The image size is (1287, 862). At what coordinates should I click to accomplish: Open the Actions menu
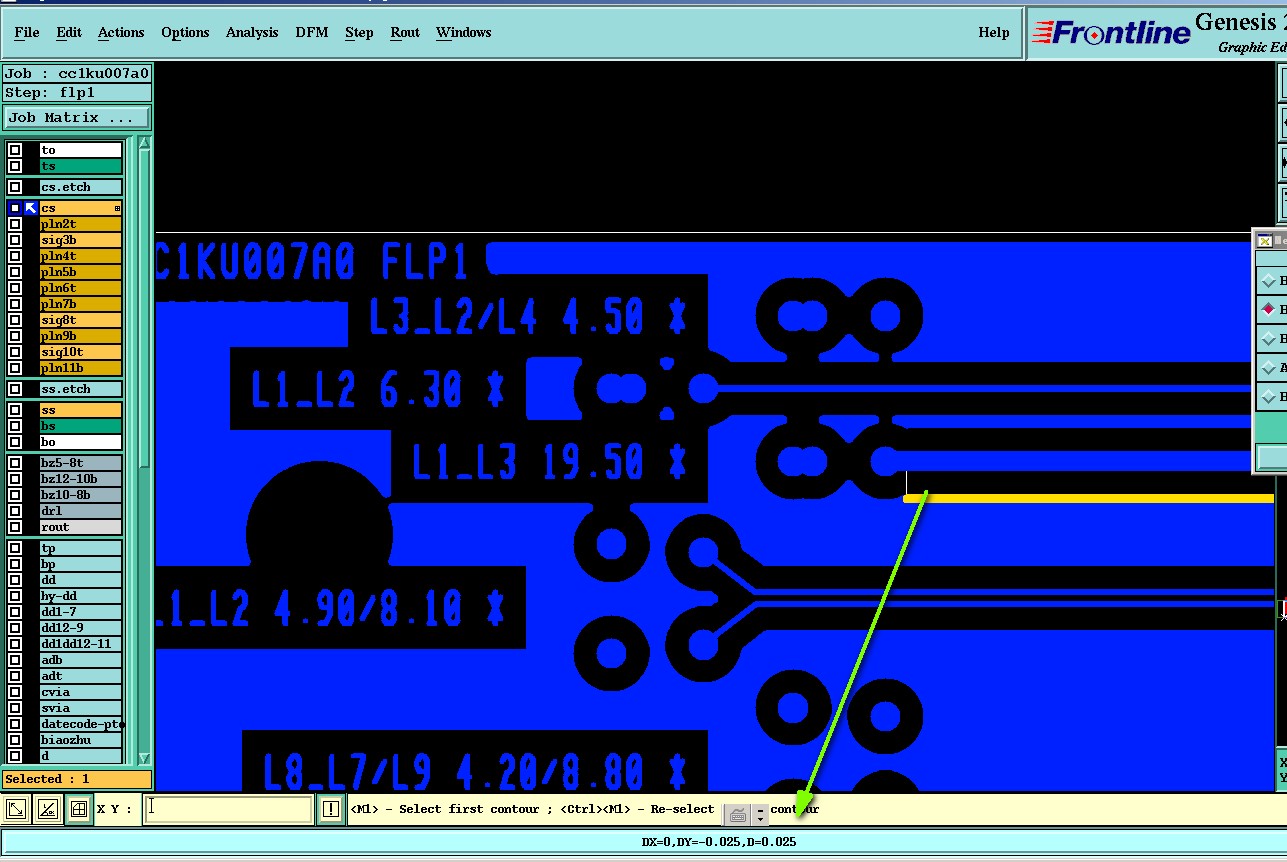[121, 32]
